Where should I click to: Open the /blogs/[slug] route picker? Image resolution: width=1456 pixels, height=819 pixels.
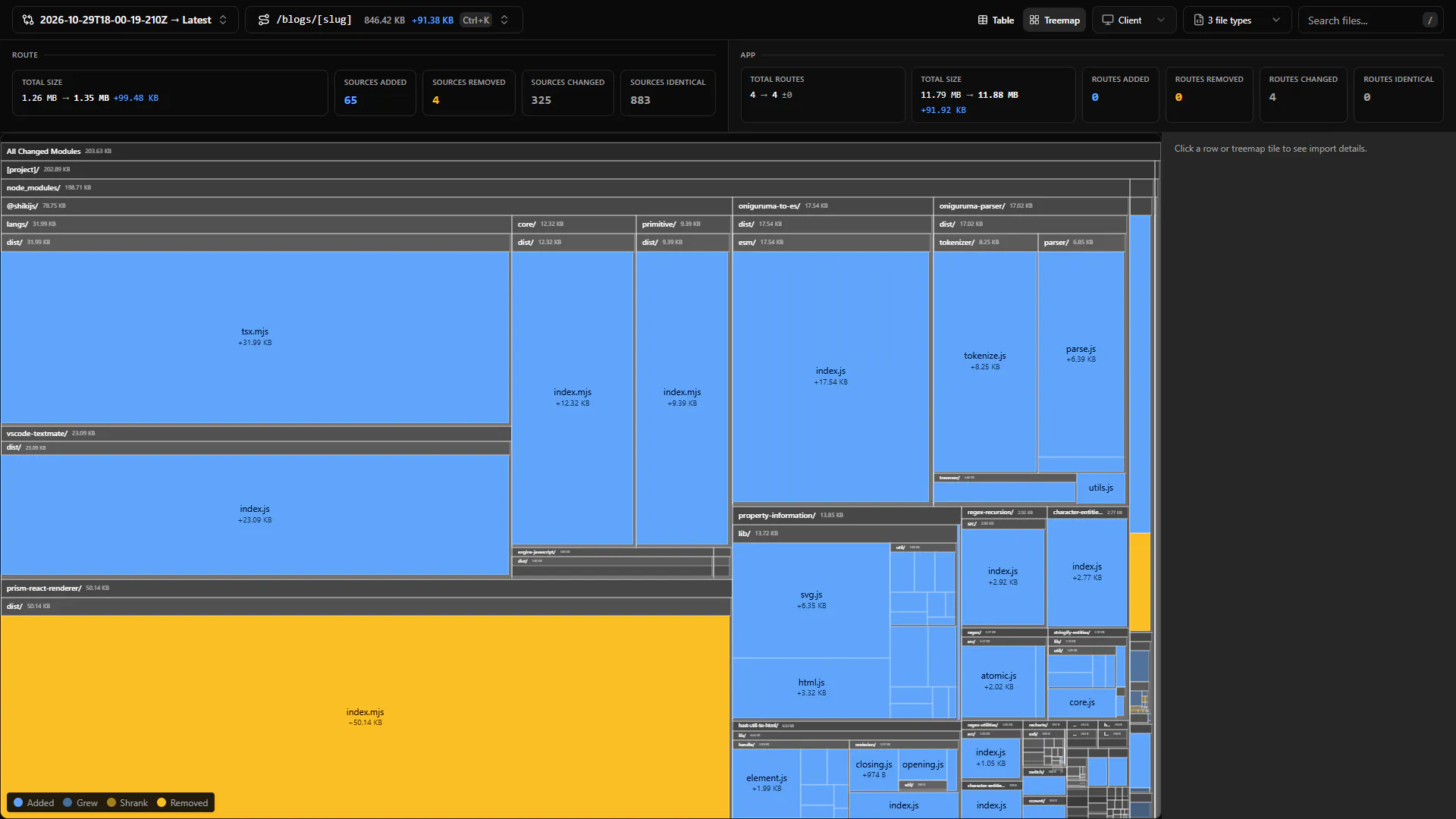tap(384, 20)
